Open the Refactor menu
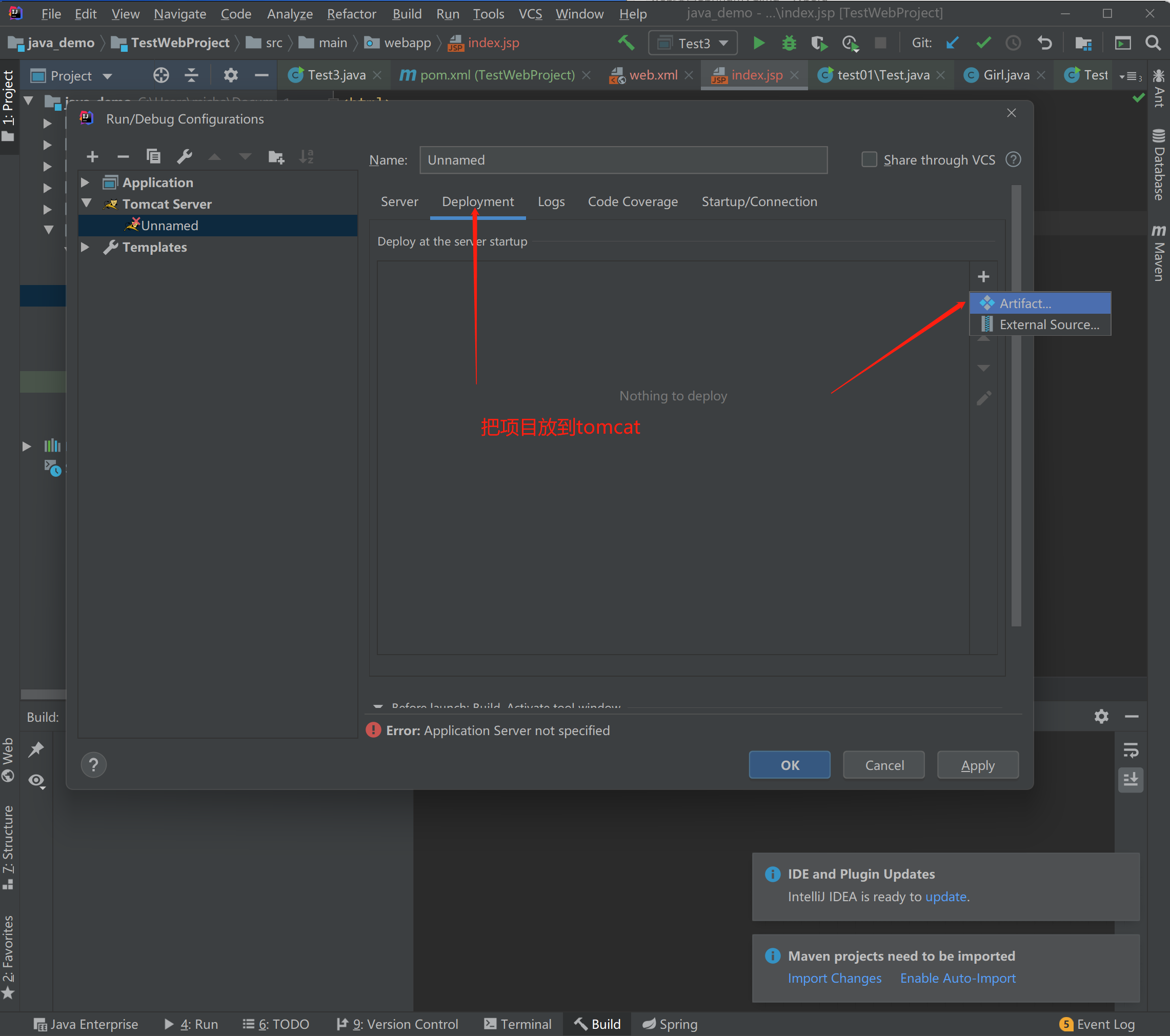This screenshot has width=1170, height=1036. 351,14
